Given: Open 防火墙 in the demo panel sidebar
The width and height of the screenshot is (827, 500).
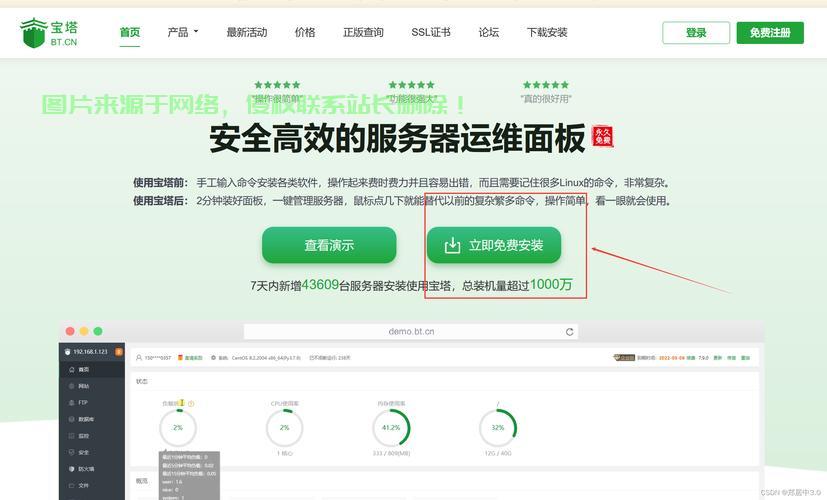Looking at the screenshot, I should pos(92,469).
